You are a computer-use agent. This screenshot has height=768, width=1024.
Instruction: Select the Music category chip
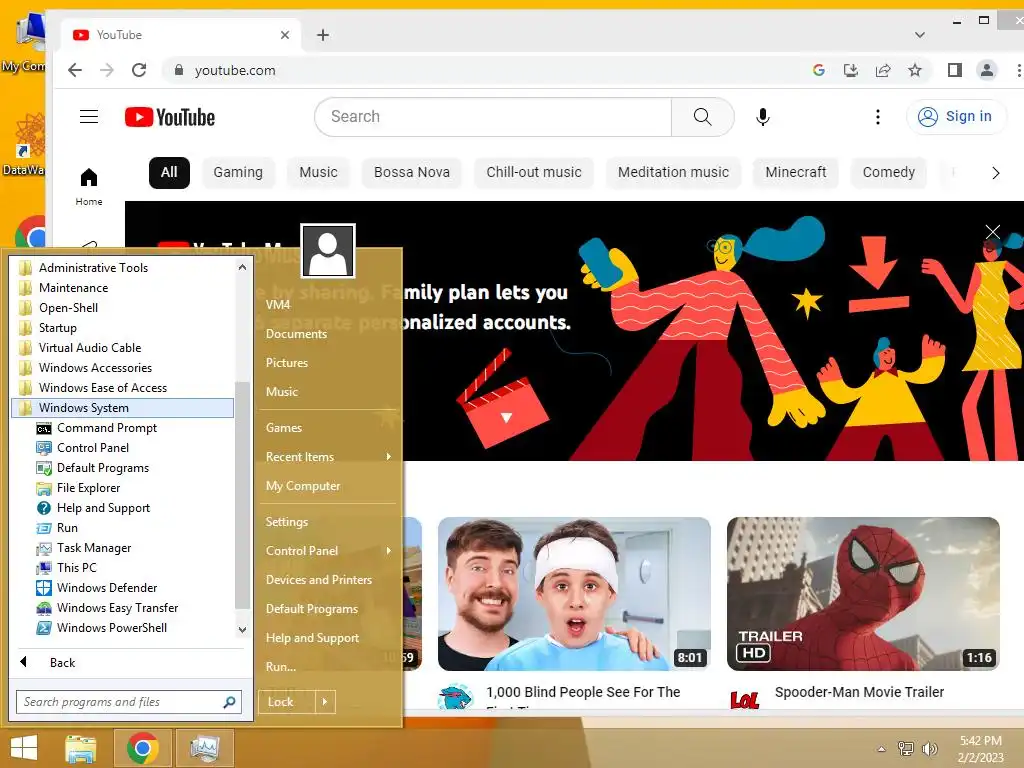(318, 172)
